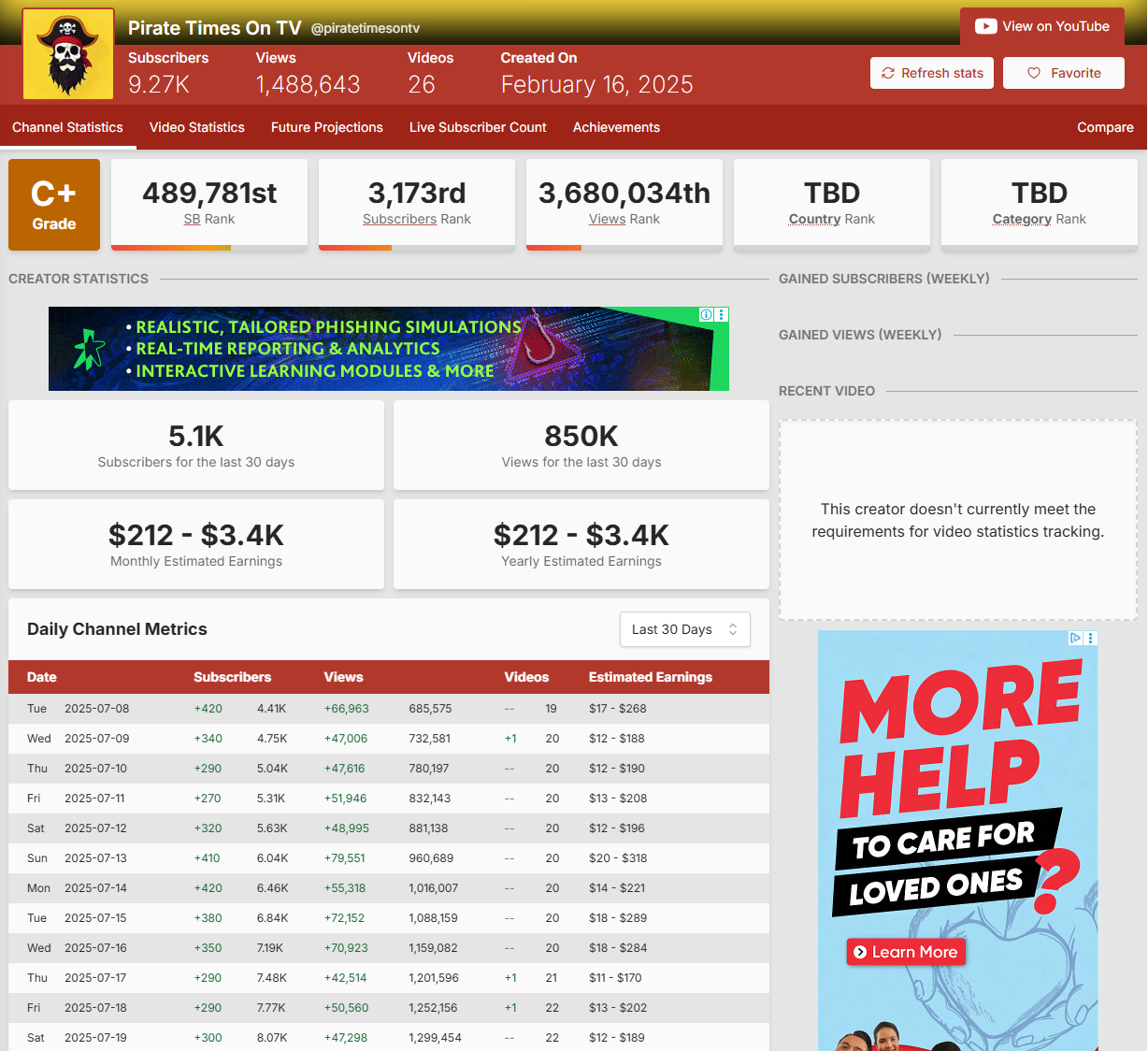The height and width of the screenshot is (1051, 1148).
Task: Add channel with Favorite button
Action: 1064,73
